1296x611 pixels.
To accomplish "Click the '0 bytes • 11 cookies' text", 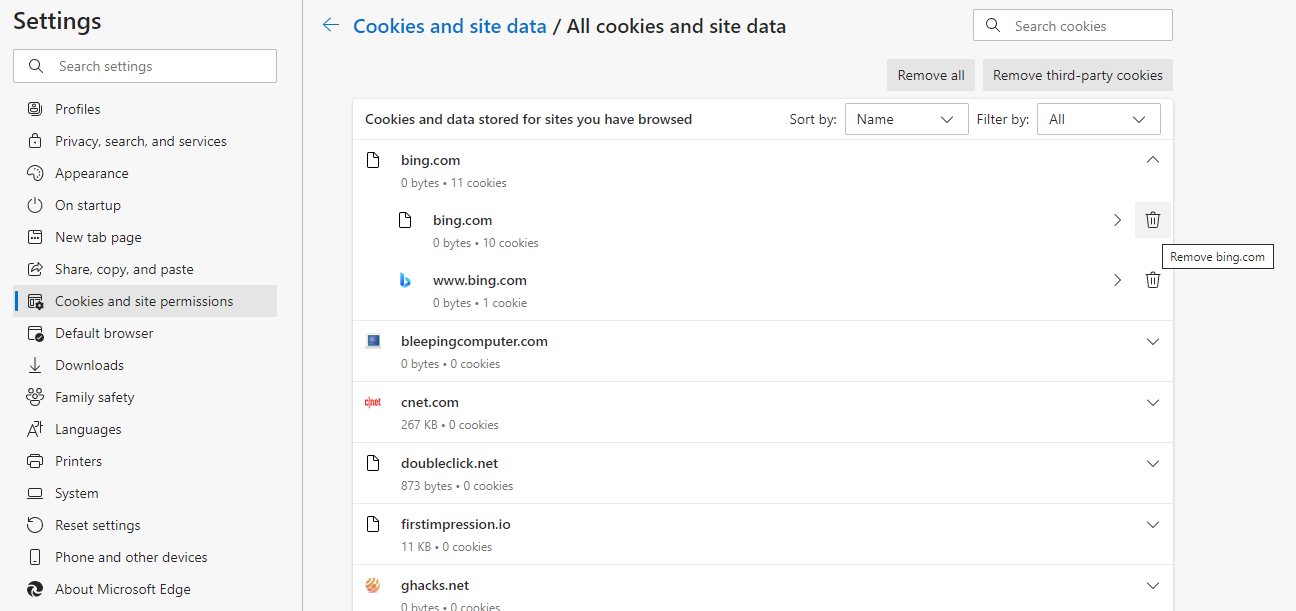I will [x=454, y=183].
